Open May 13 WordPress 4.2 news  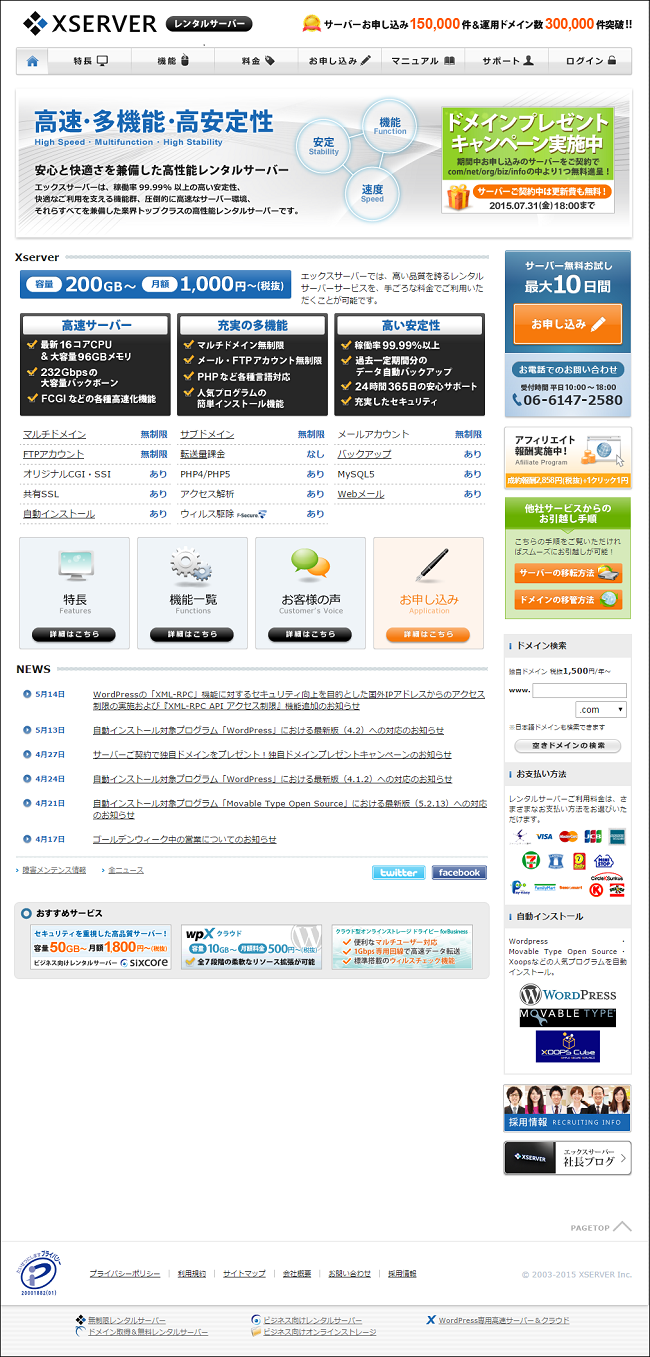[x=268, y=730]
